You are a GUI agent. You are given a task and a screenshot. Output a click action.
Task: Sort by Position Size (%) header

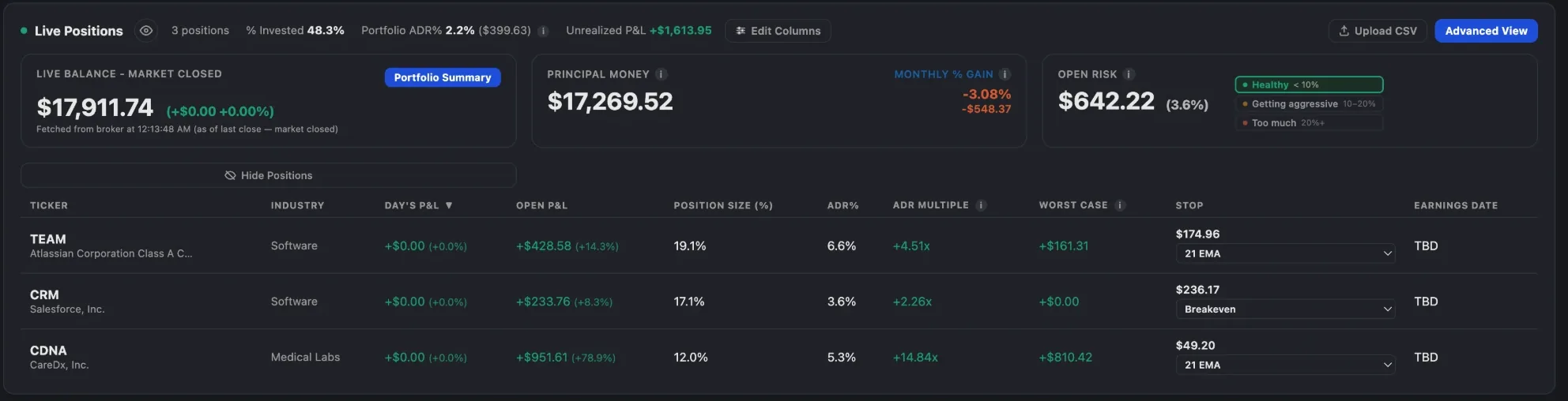pyautogui.click(x=723, y=205)
